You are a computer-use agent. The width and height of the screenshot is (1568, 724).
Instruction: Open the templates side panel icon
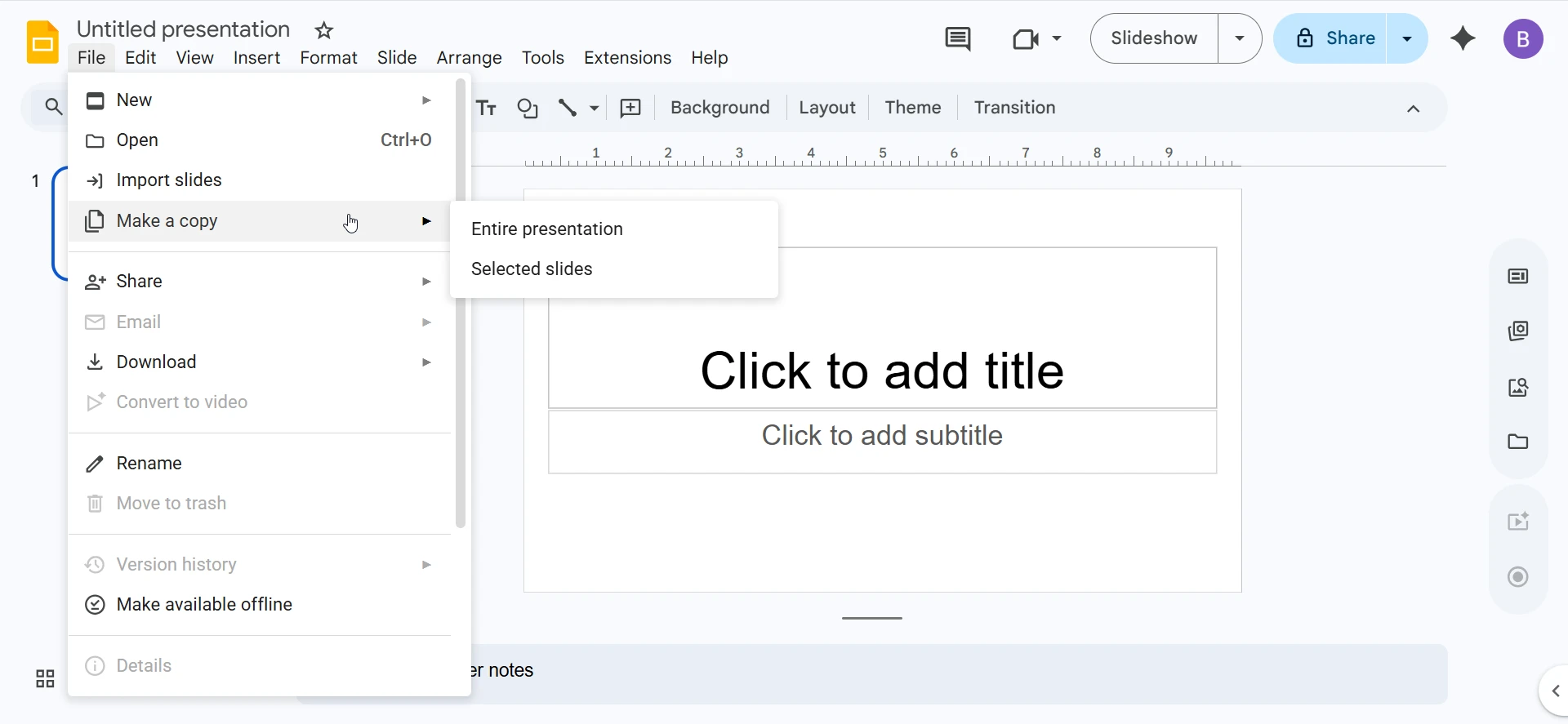point(1518,331)
